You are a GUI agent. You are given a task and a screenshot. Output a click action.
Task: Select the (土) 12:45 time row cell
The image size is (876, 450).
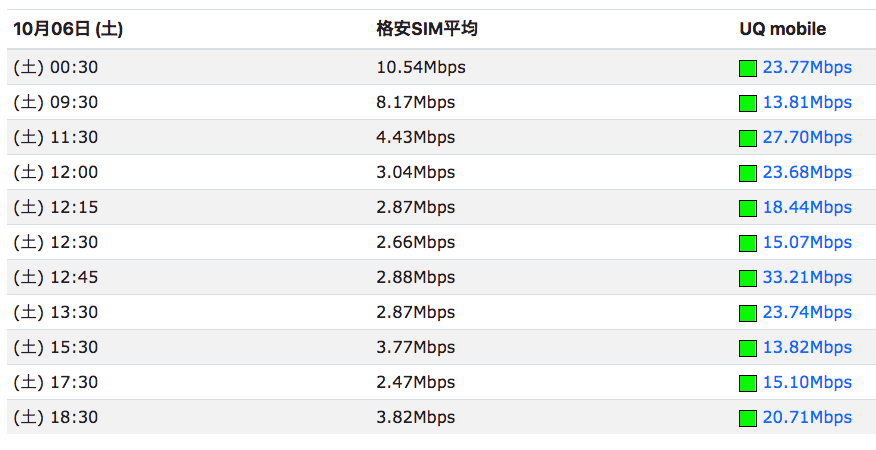[56, 277]
